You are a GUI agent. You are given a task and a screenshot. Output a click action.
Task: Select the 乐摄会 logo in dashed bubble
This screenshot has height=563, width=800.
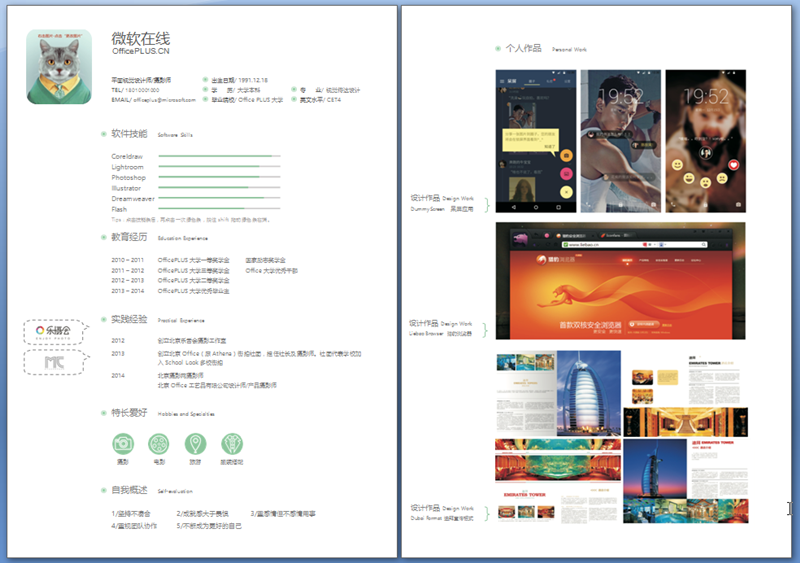[54, 332]
